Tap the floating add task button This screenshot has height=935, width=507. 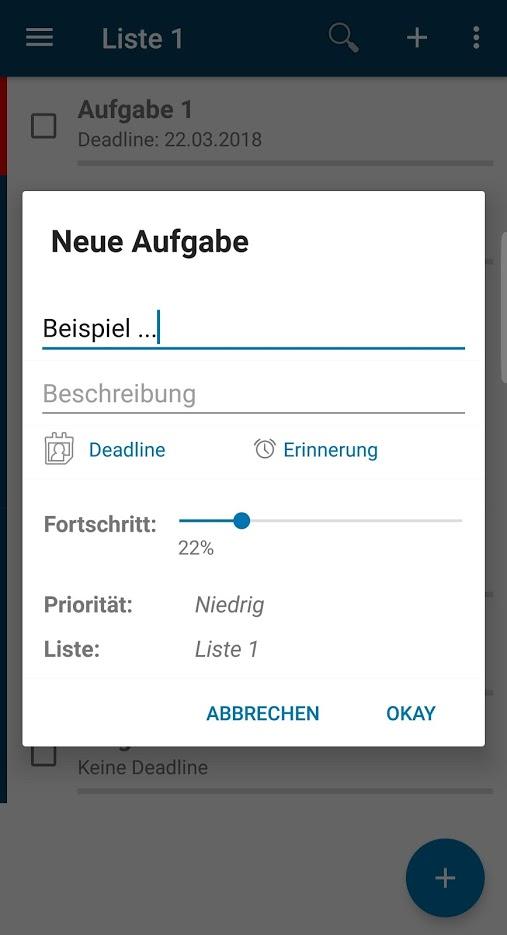click(x=445, y=877)
